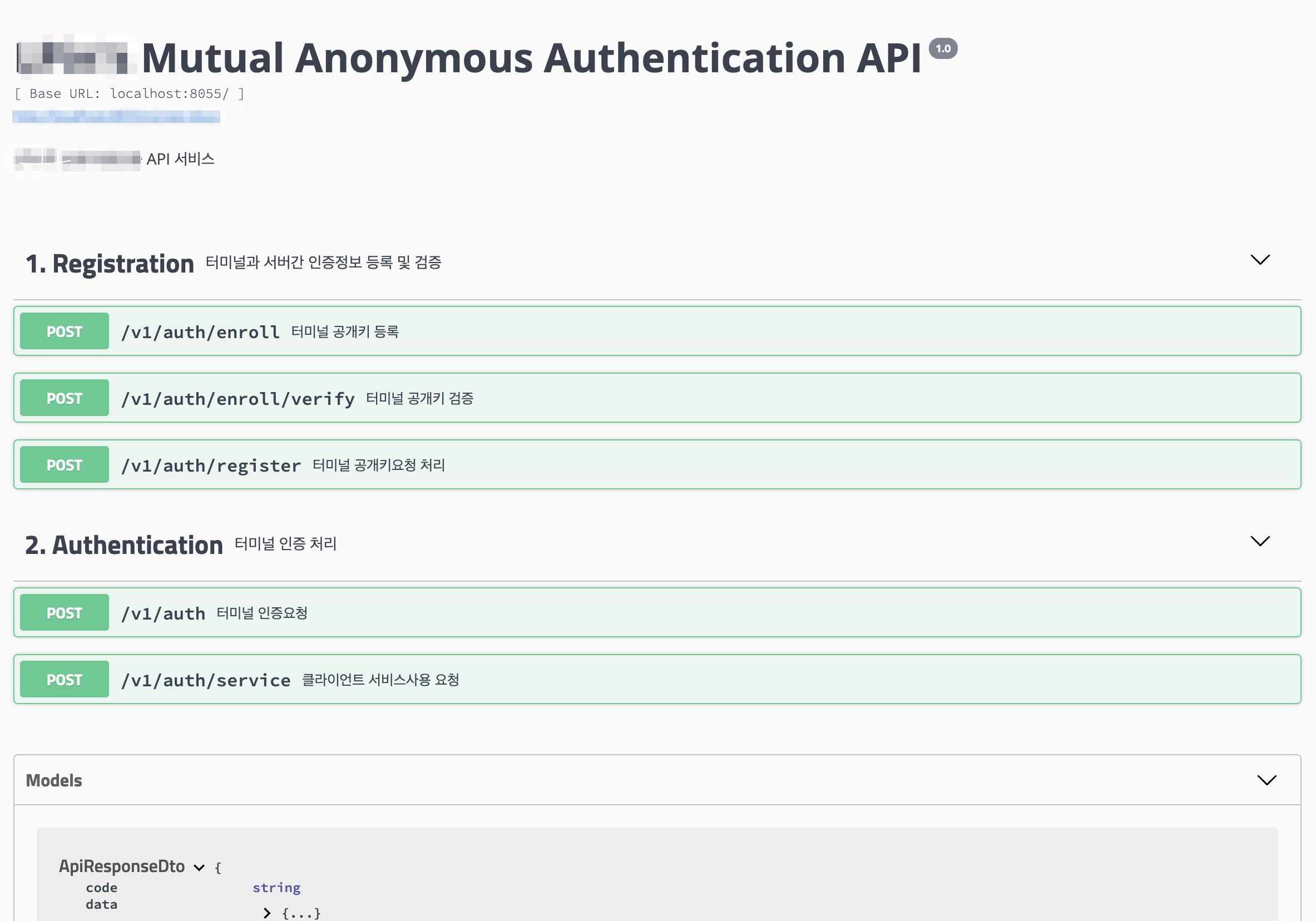Screen dimensions: 1316x921
Task: Click the 2. Authentication heading
Action: tap(124, 545)
